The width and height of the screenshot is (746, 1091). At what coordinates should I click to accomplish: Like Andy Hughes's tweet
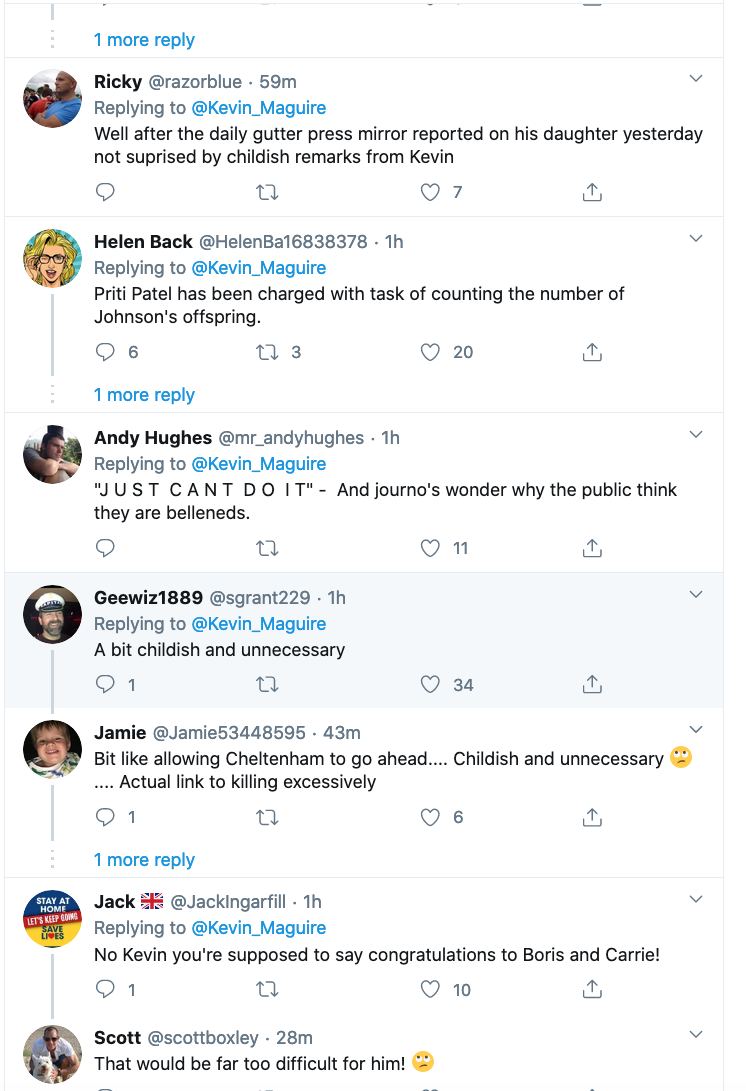(430, 548)
